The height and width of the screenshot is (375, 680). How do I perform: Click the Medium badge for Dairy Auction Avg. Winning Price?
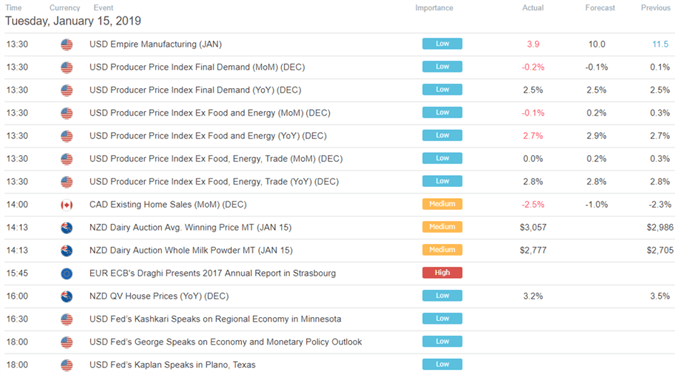[442, 227]
